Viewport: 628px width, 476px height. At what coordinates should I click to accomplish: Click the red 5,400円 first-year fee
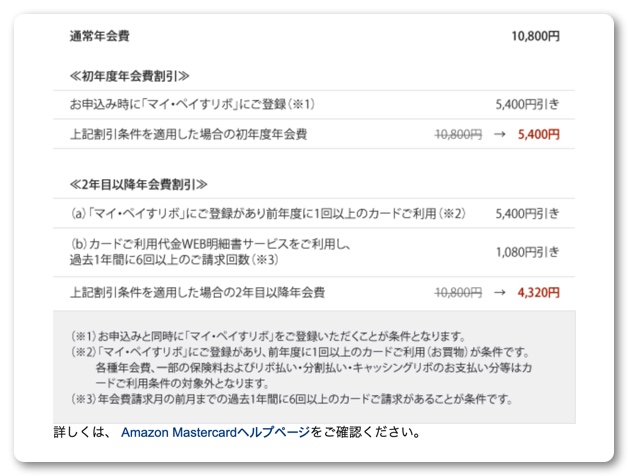[539, 134]
